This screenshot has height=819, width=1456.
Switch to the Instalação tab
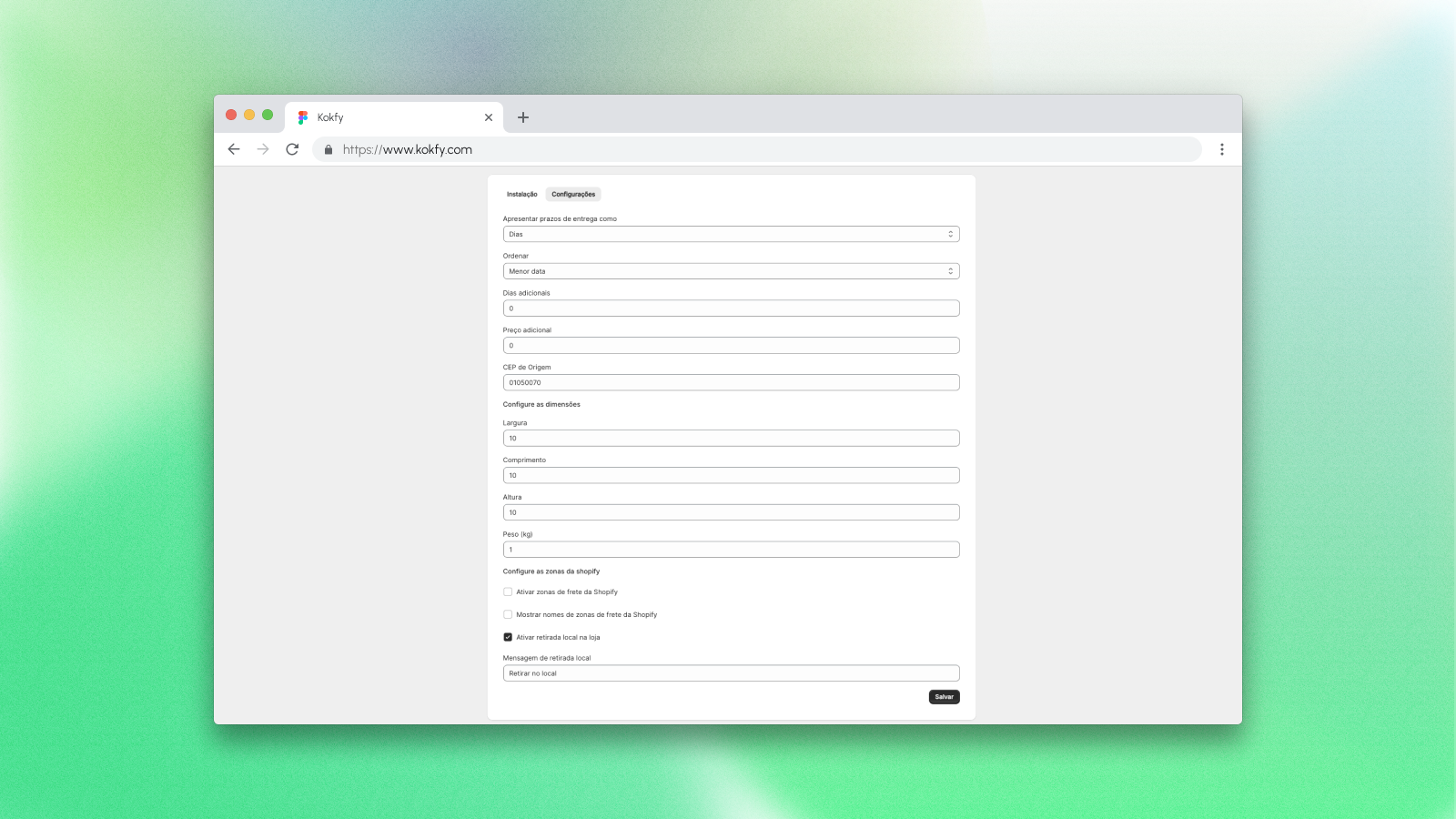coord(521,194)
